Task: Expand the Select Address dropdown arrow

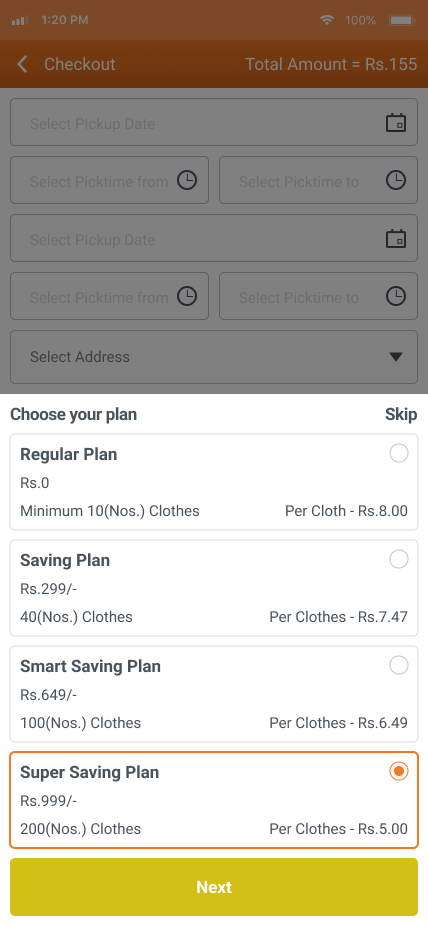Action: click(396, 357)
